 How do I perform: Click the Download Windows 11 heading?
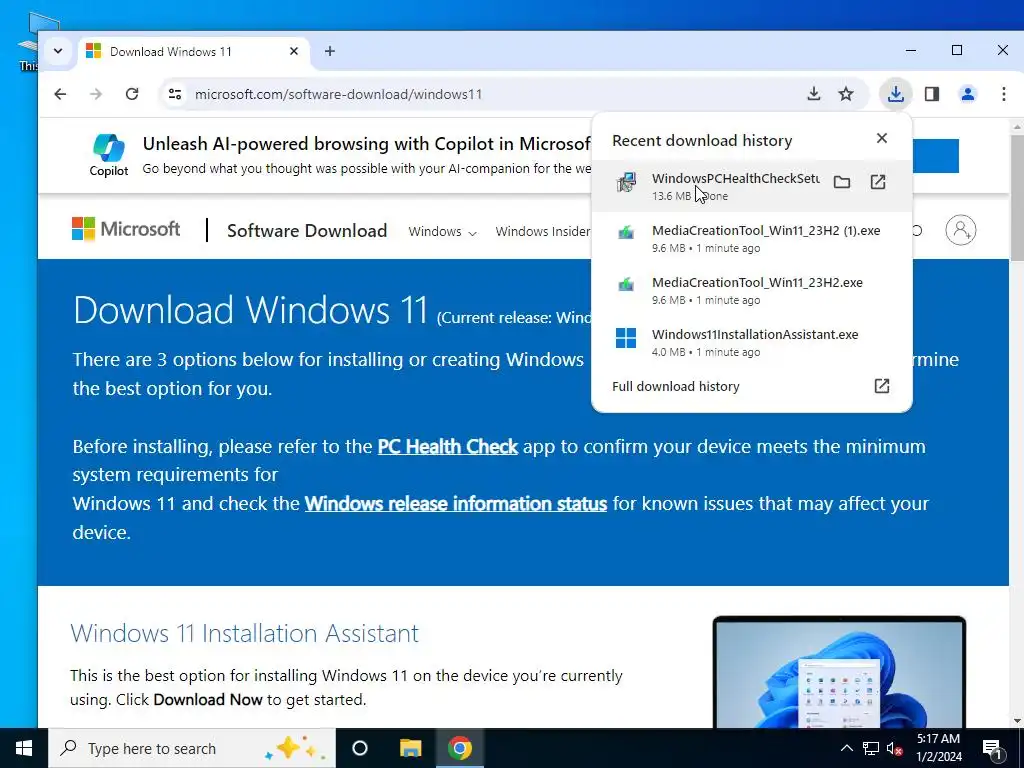point(251,310)
